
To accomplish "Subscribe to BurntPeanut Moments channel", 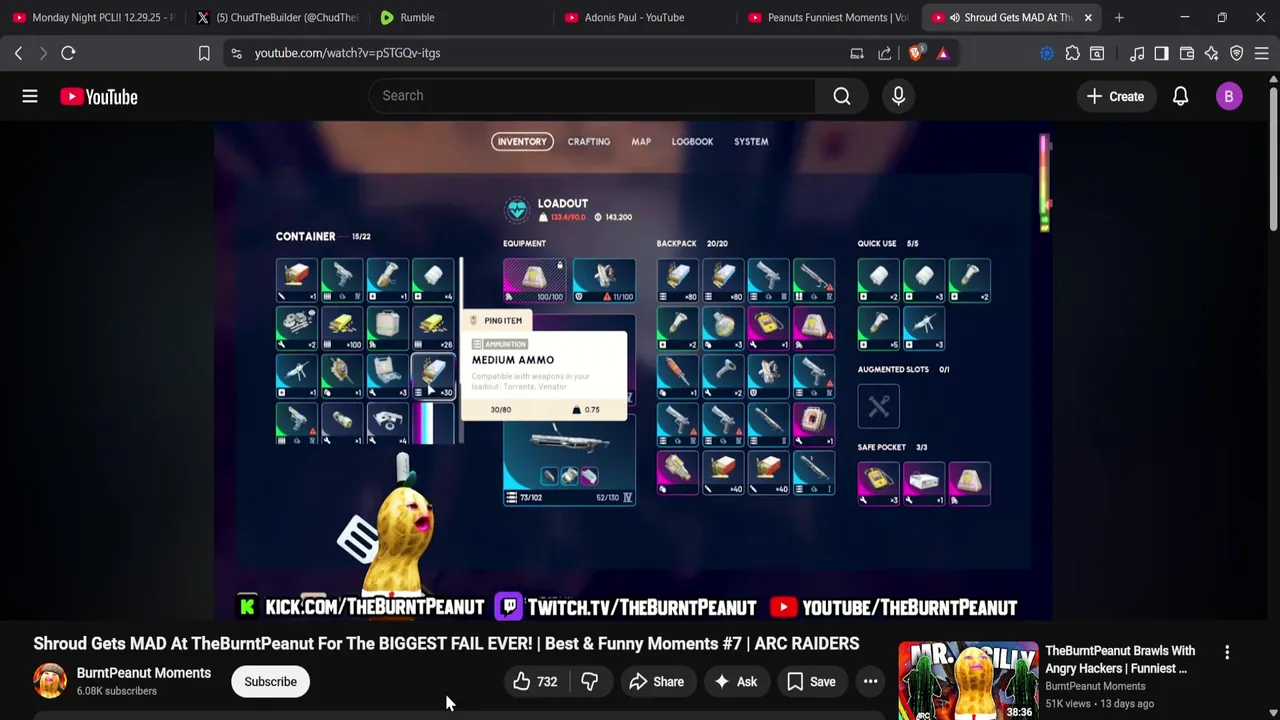I will pos(270,682).
